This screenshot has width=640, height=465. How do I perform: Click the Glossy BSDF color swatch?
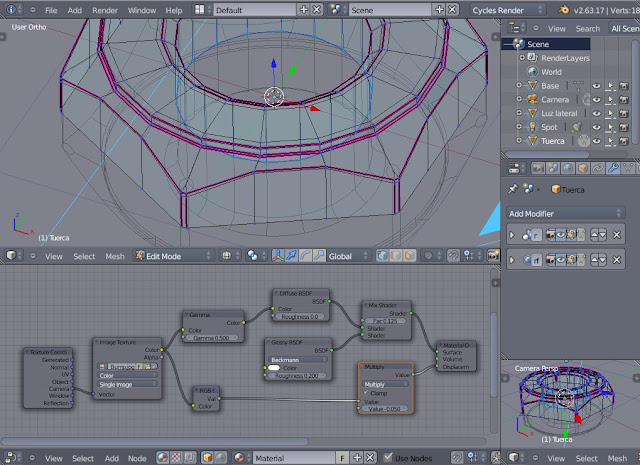pyautogui.click(x=272, y=367)
